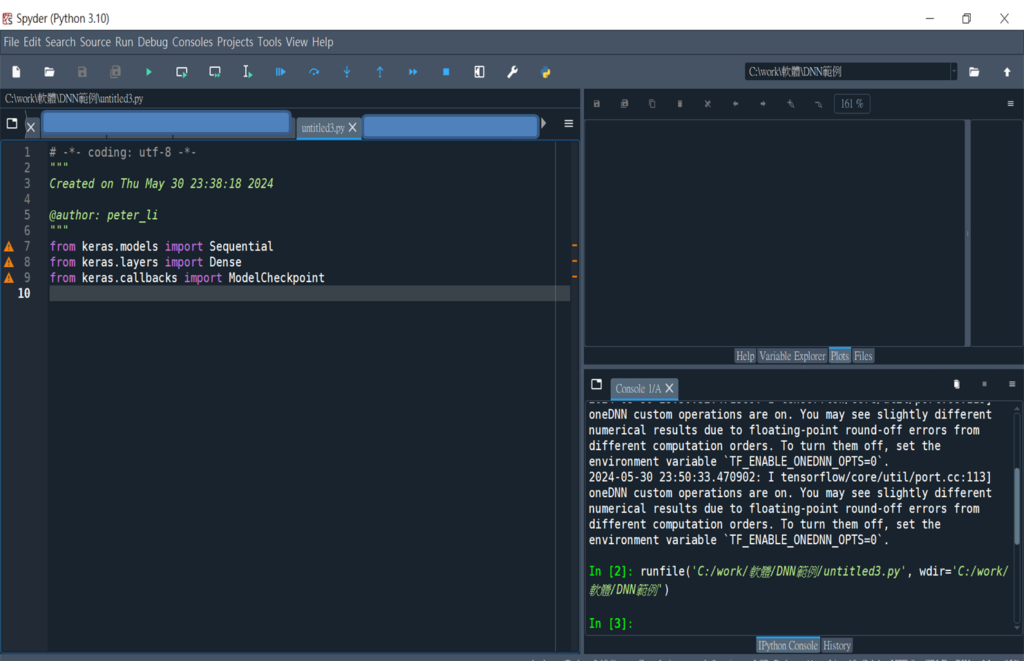Run the file with the green play icon
The height and width of the screenshot is (661, 1024).
pos(149,72)
